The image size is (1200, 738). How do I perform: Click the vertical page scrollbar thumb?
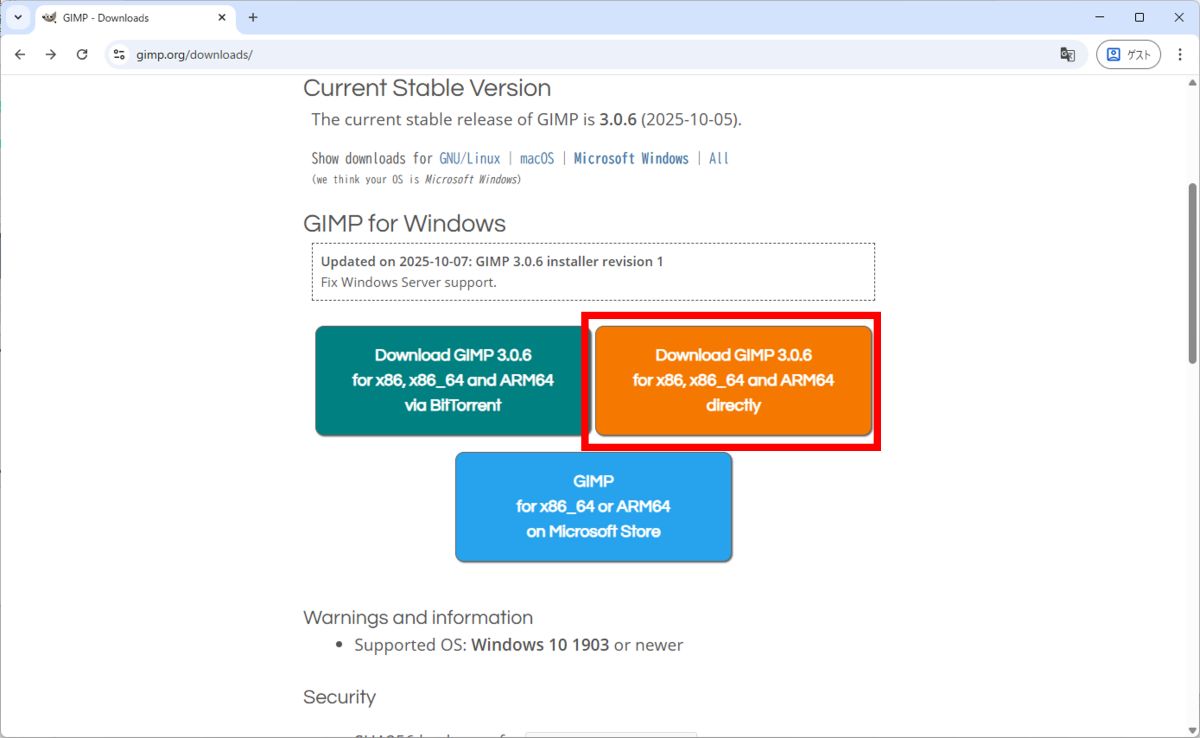[1191, 273]
